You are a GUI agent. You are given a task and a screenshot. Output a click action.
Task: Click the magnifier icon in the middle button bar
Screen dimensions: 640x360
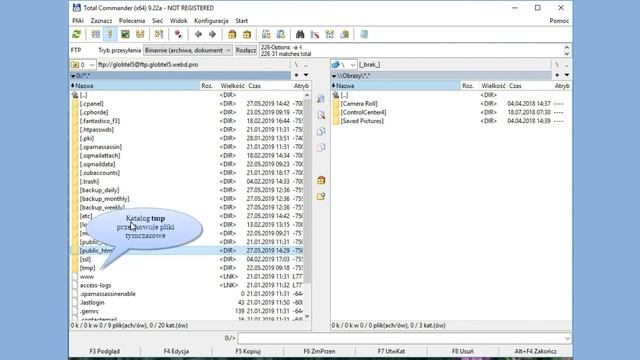pos(321,115)
